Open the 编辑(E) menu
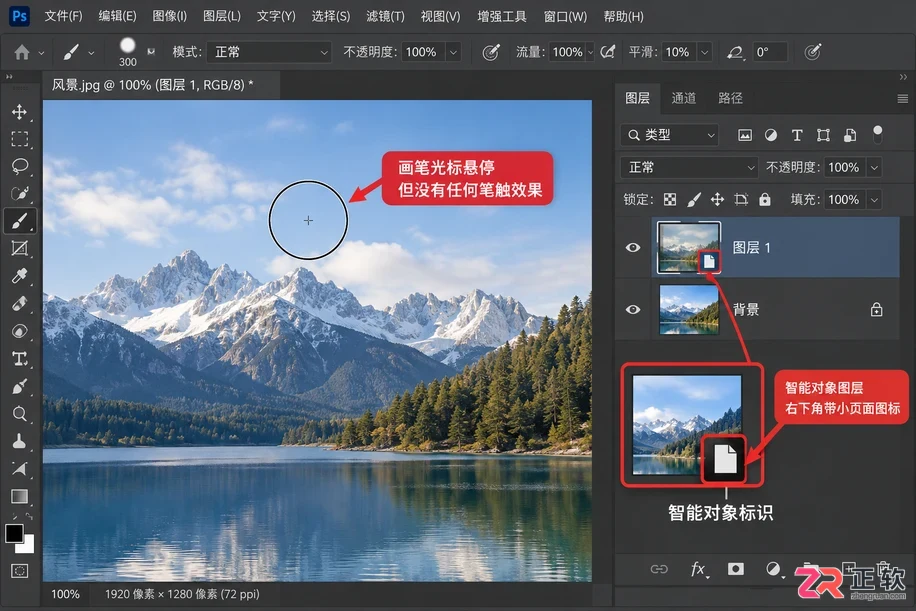Image resolution: width=916 pixels, height=611 pixels. point(117,16)
